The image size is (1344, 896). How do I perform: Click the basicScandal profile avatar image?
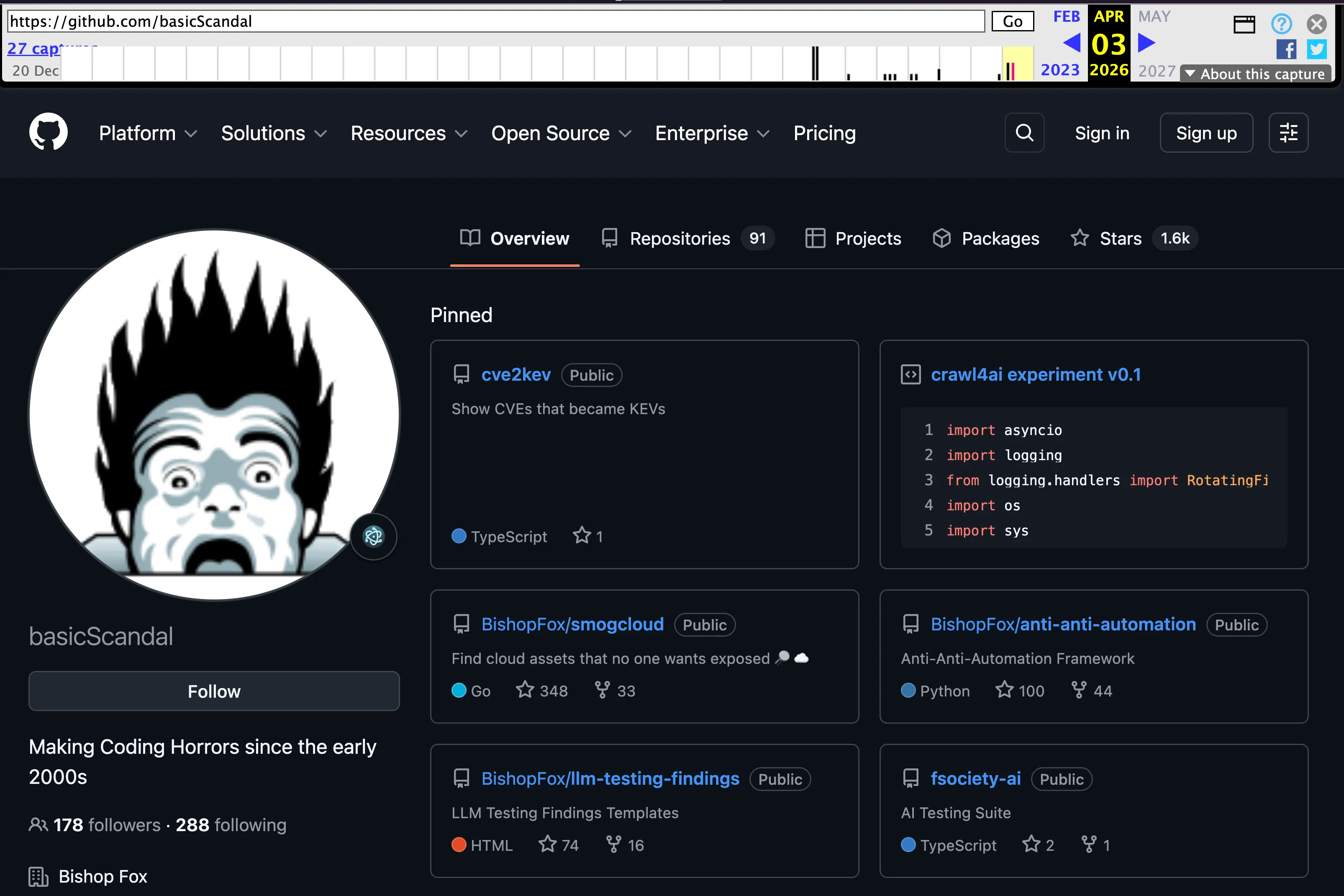(x=214, y=414)
